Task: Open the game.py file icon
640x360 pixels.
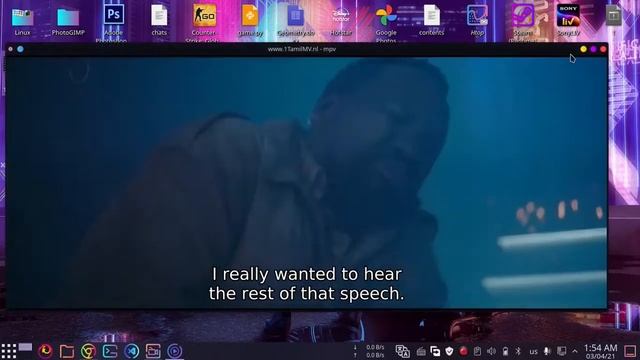Action: pyautogui.click(x=250, y=20)
